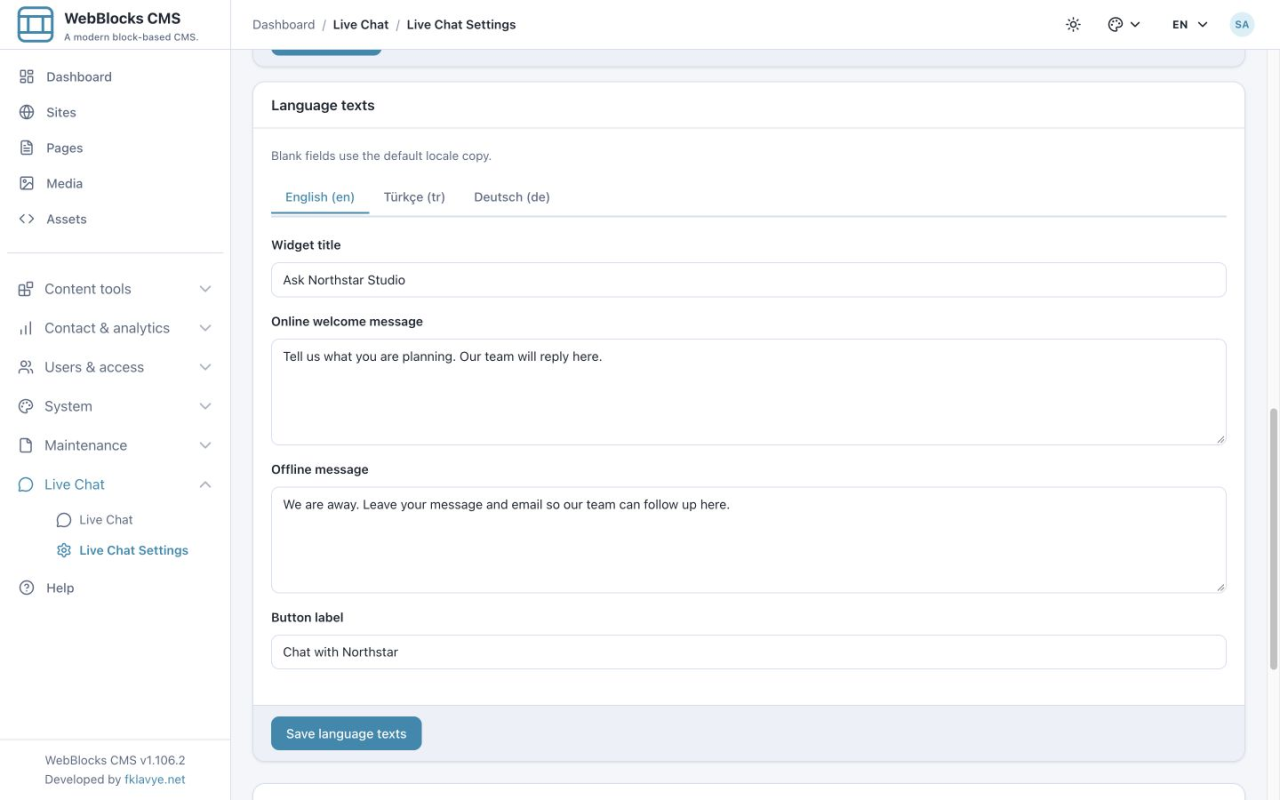This screenshot has height=800, width=1280.
Task: Click the 'Language texts' heading
Action: pos(323,105)
